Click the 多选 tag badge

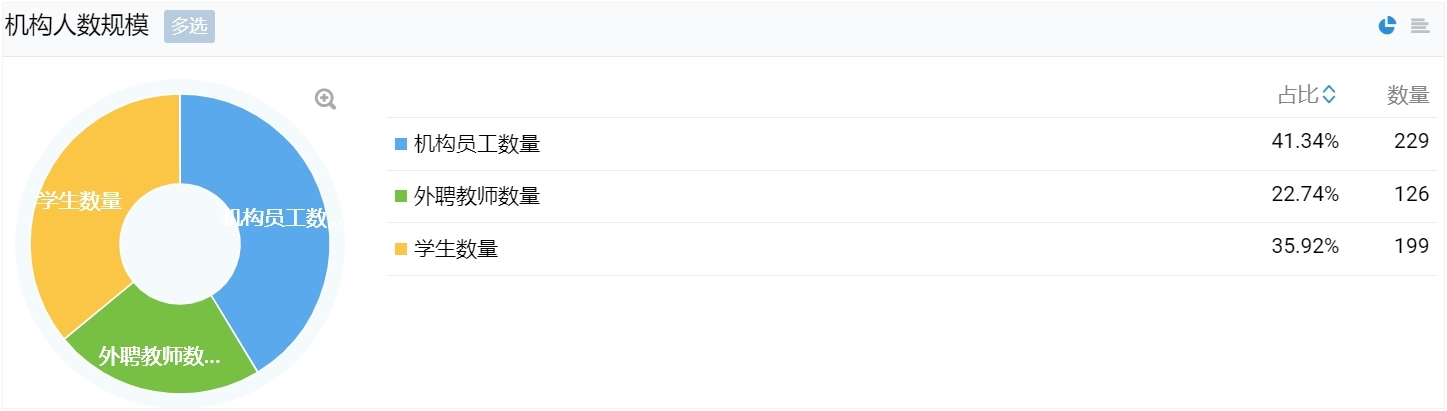point(189,27)
